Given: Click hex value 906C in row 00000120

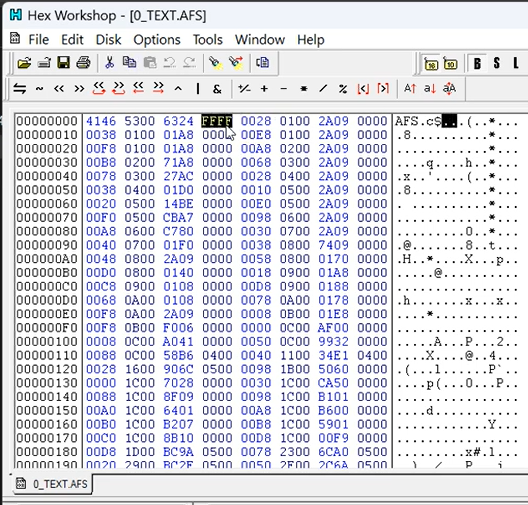Looking at the screenshot, I should pyautogui.click(x=178, y=369).
